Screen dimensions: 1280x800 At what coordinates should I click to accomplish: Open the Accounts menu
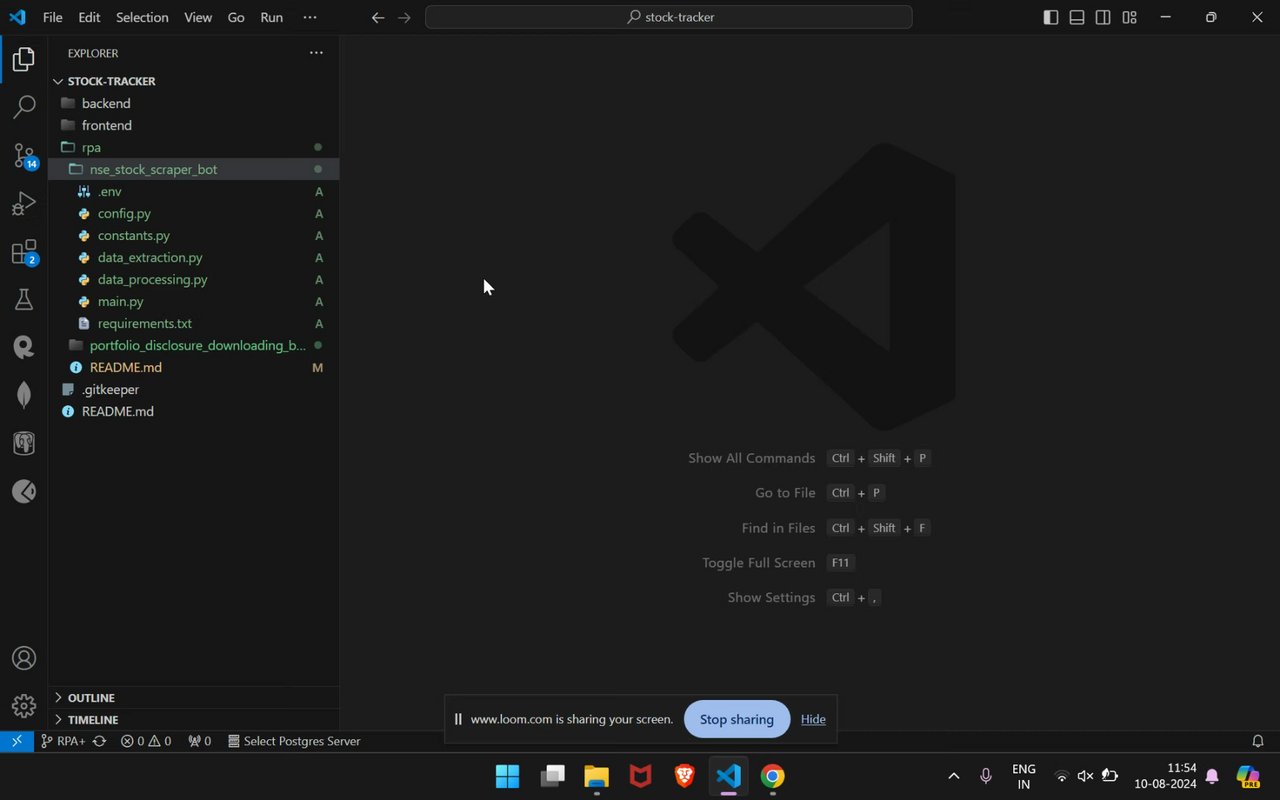pyautogui.click(x=24, y=658)
